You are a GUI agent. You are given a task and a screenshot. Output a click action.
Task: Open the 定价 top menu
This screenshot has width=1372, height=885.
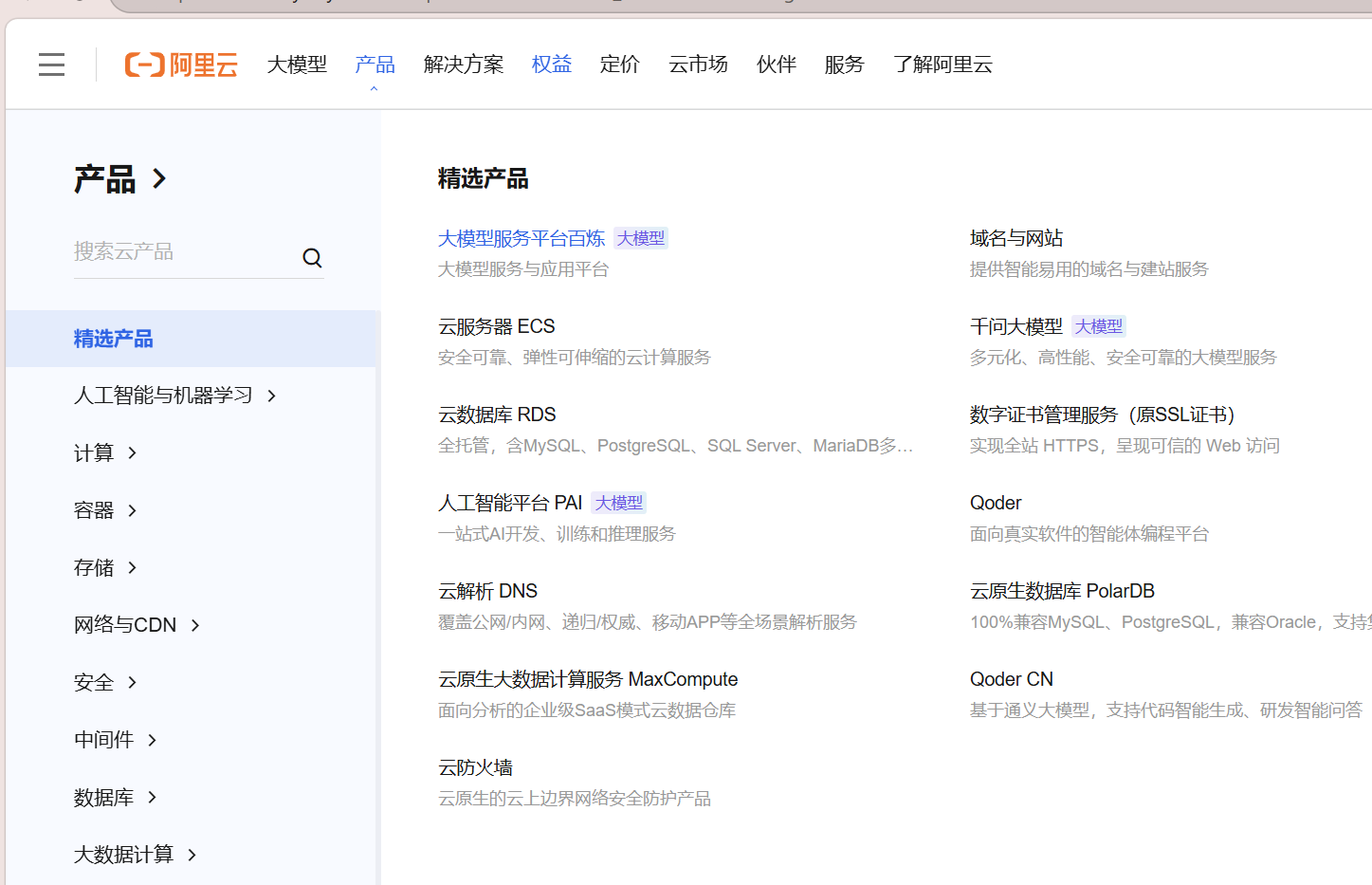point(620,65)
